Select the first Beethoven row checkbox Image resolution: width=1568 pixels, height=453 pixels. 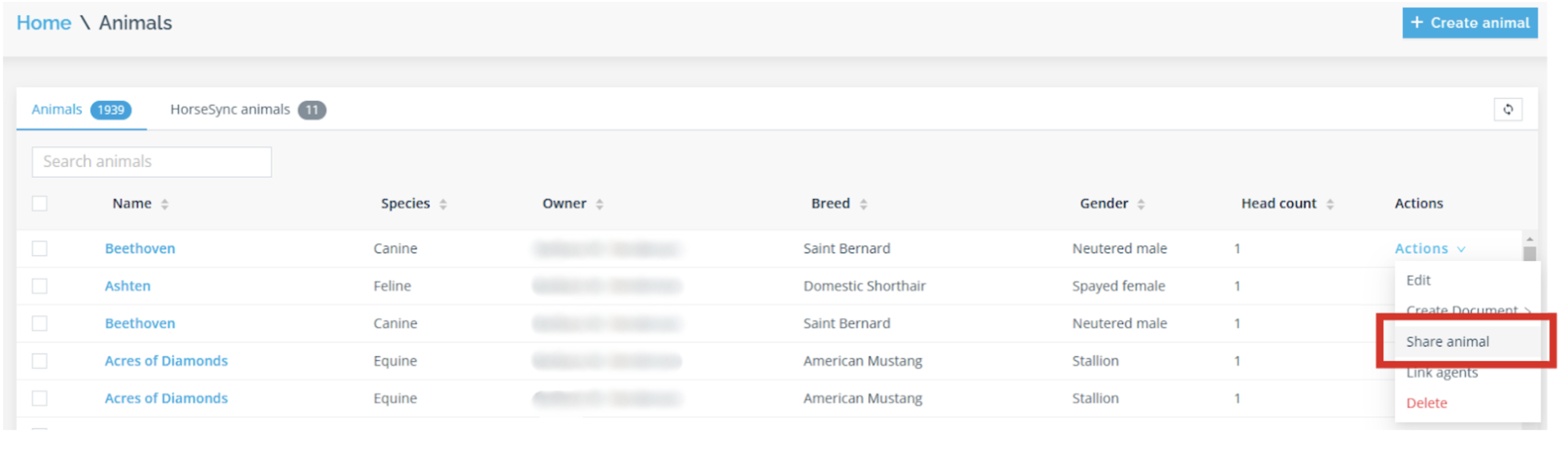[x=39, y=249]
